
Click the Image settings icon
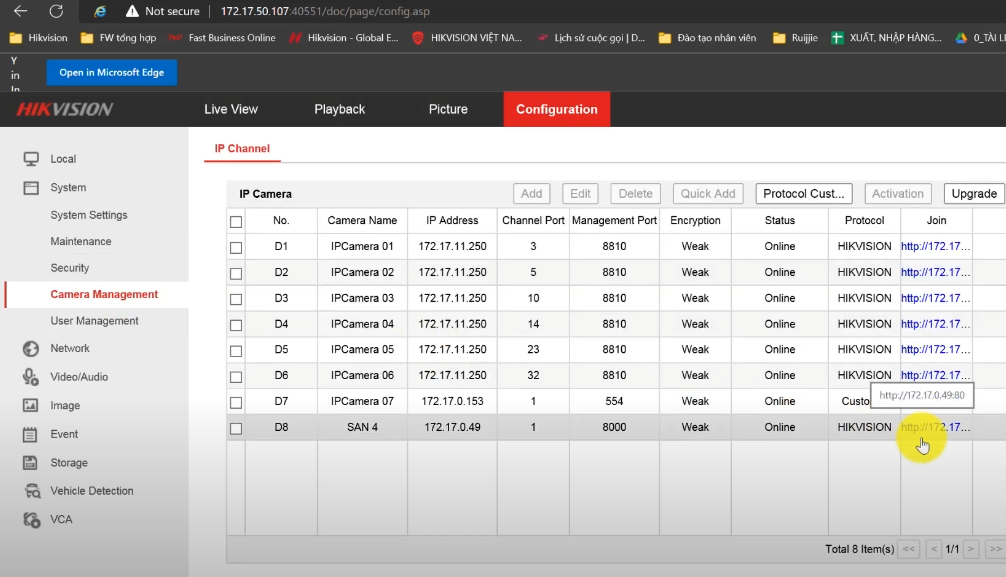click(31, 406)
